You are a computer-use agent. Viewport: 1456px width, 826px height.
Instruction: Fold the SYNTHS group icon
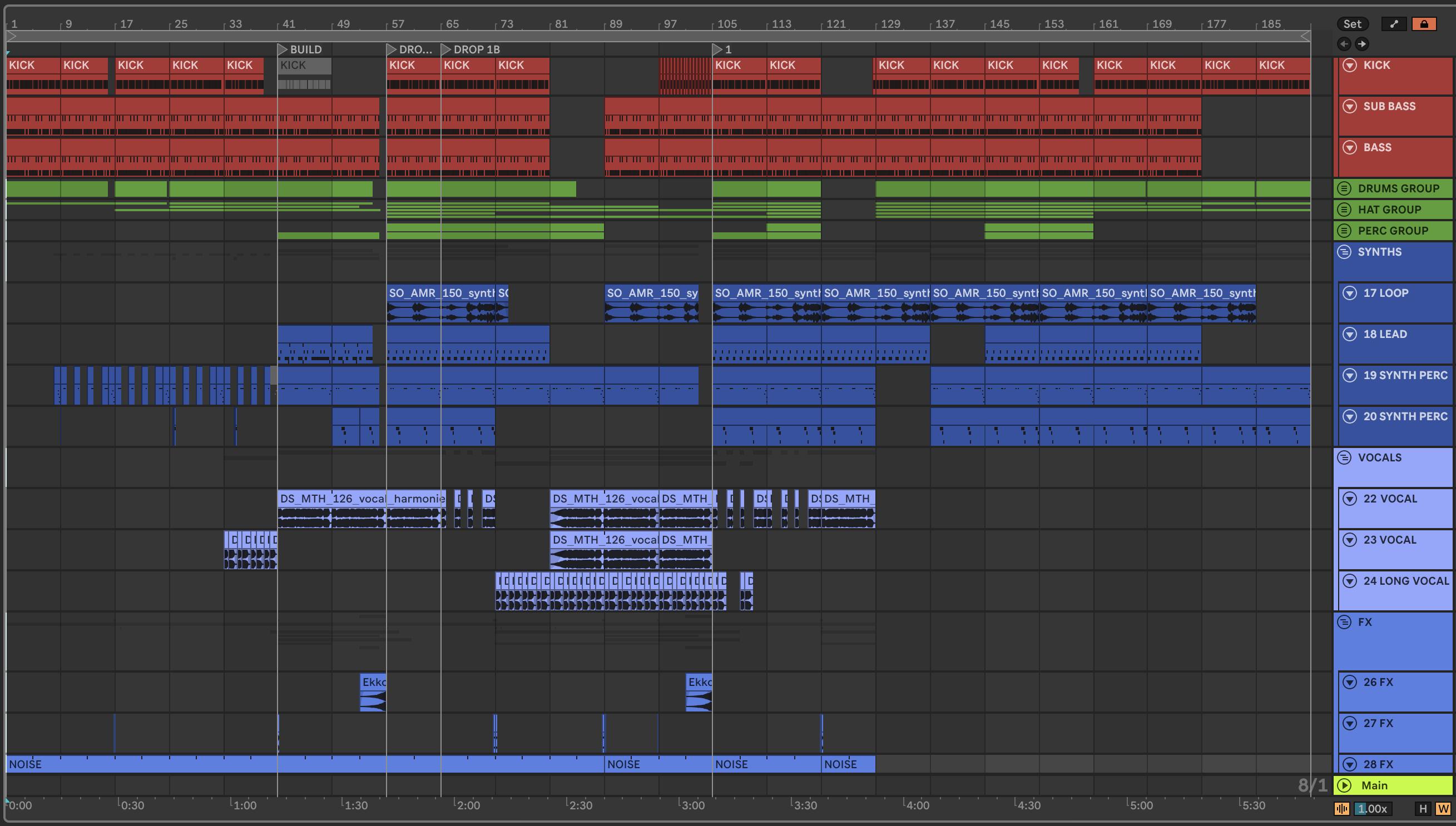pos(1344,252)
